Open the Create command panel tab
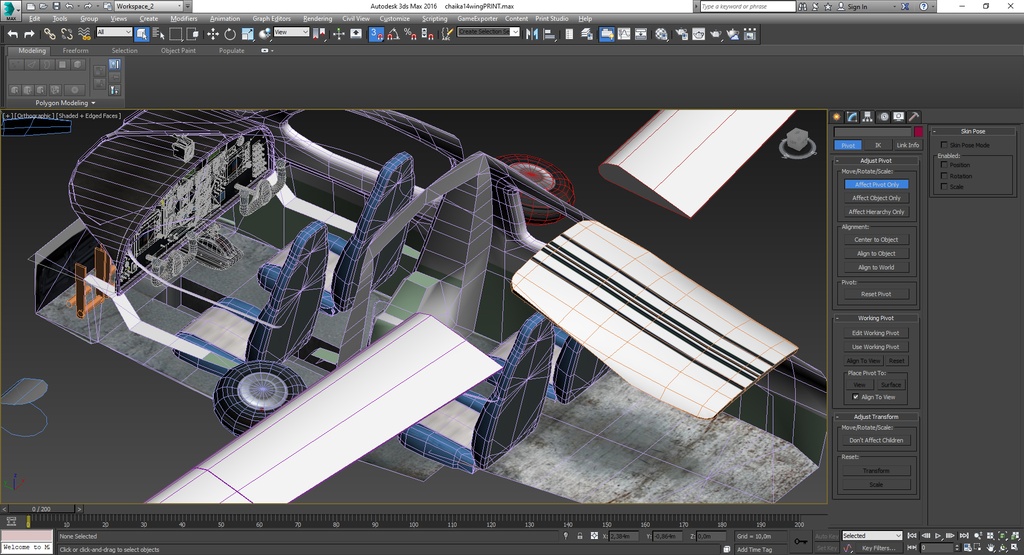Image resolution: width=1024 pixels, height=555 pixels. click(837, 116)
